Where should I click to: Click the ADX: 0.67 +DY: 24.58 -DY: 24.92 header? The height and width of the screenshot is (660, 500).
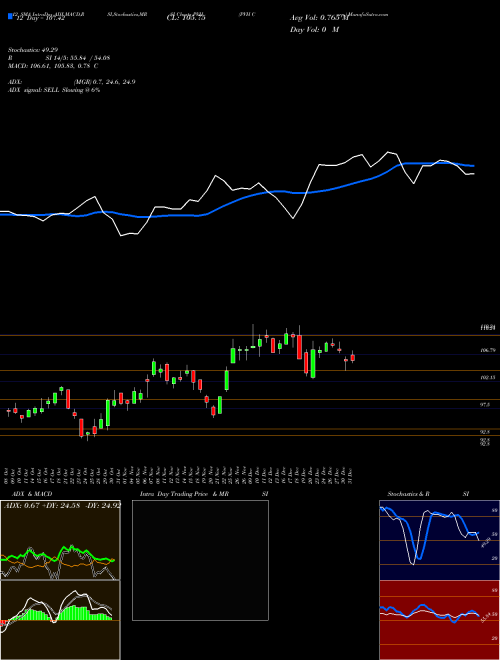[x=62, y=506]
